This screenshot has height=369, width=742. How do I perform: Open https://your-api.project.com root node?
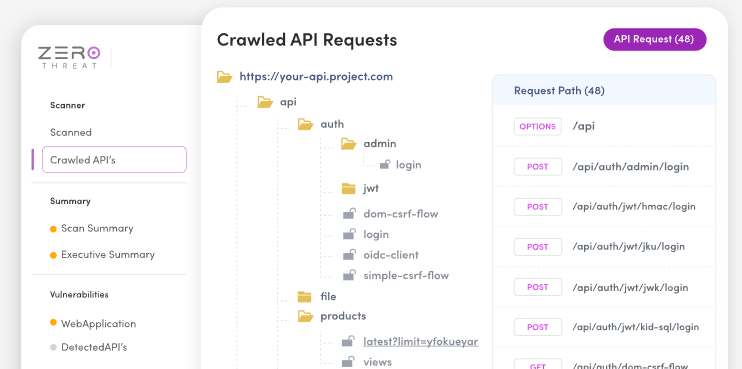coord(316,77)
